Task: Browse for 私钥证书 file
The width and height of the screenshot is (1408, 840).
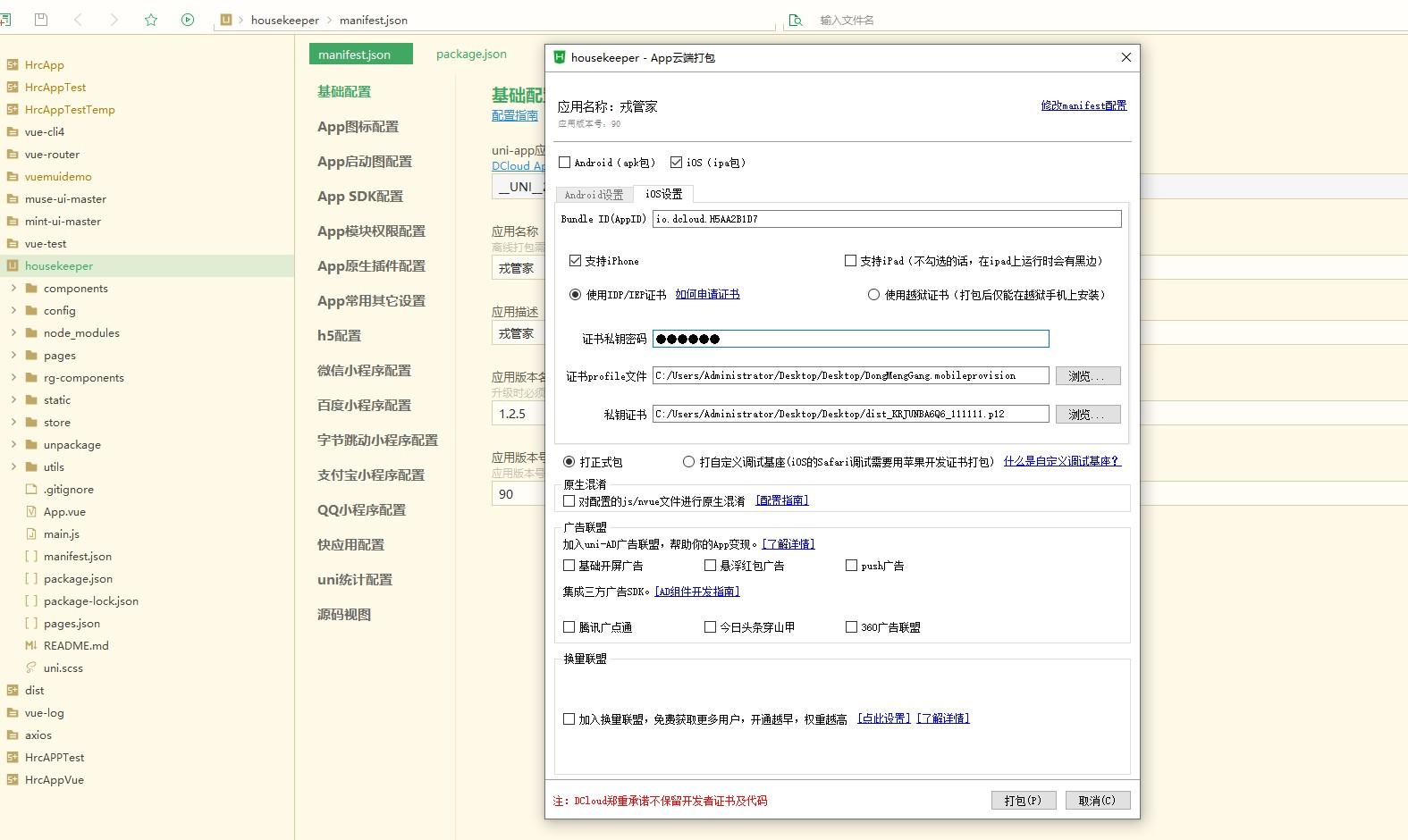Action: point(1088,415)
